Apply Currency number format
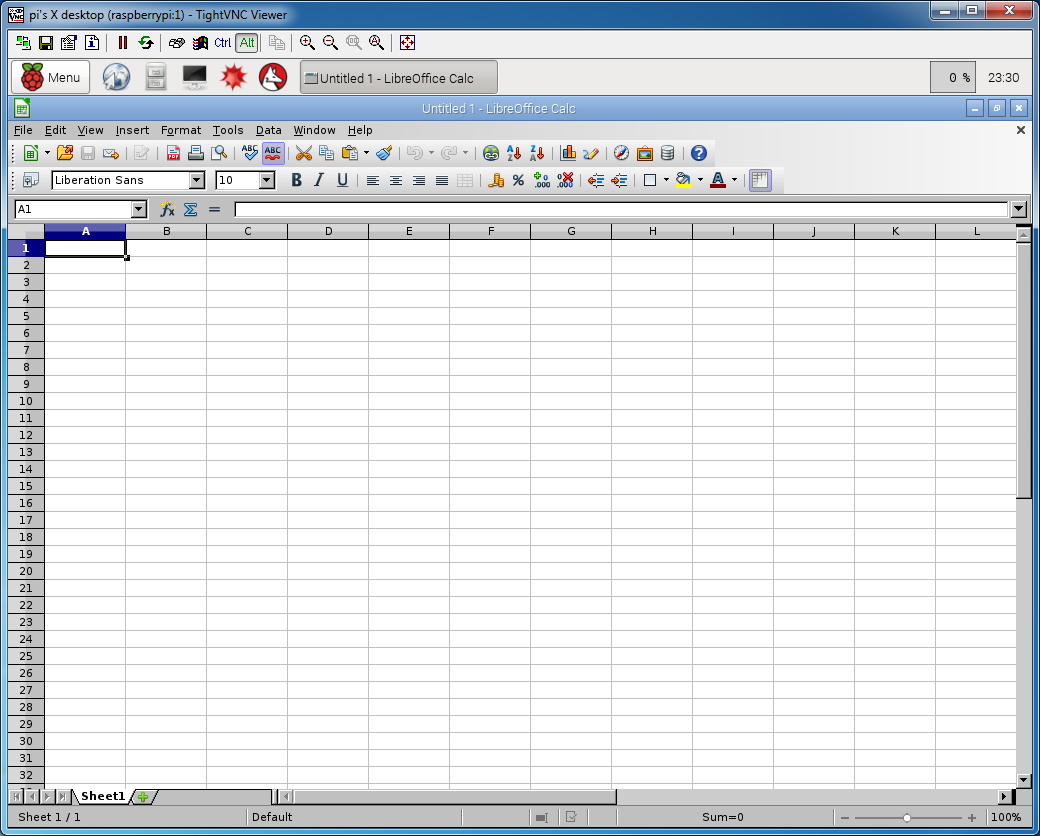Screen dimensions: 1040x836 pyautogui.click(x=495, y=180)
